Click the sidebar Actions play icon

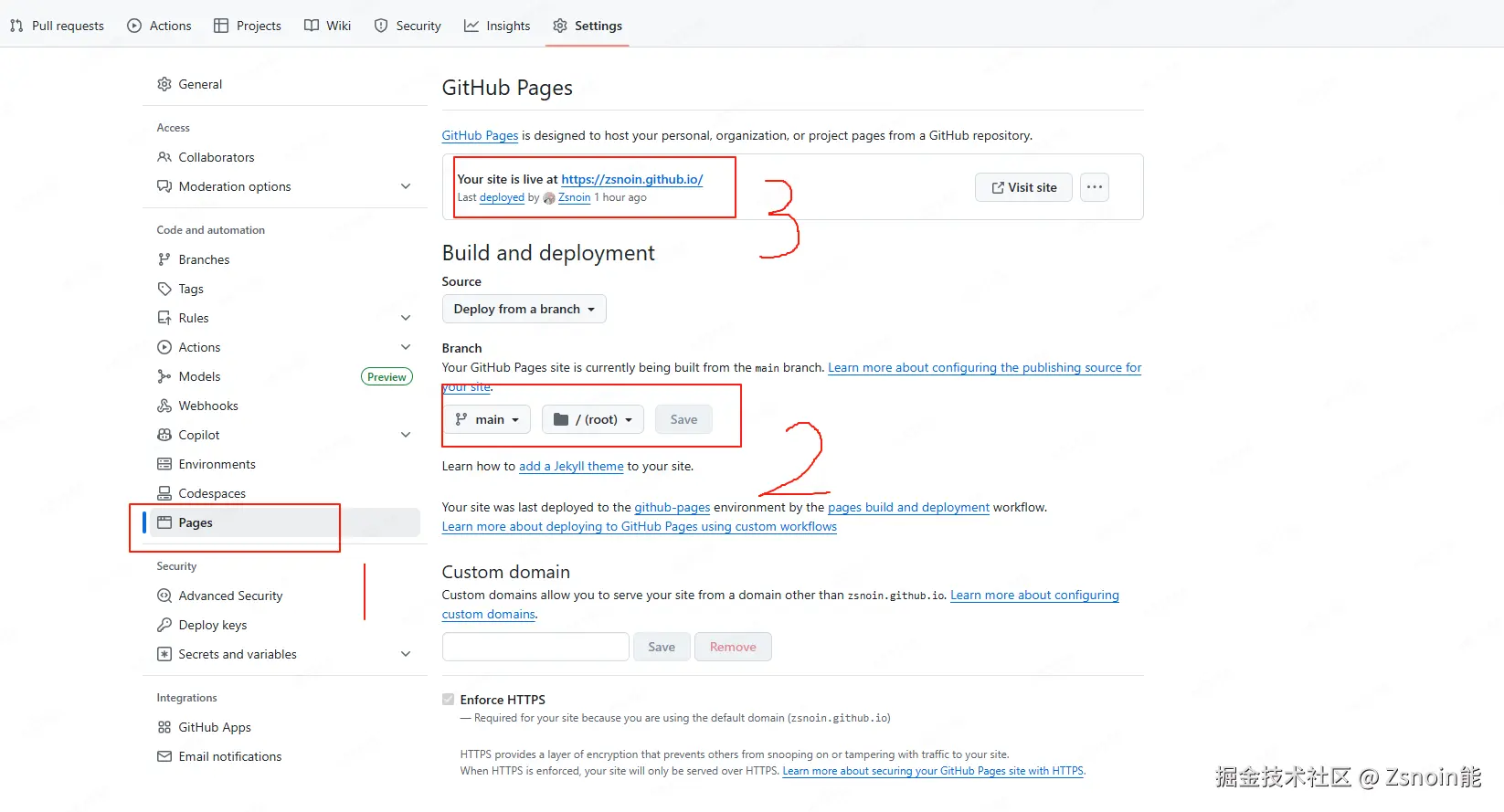[x=164, y=347]
